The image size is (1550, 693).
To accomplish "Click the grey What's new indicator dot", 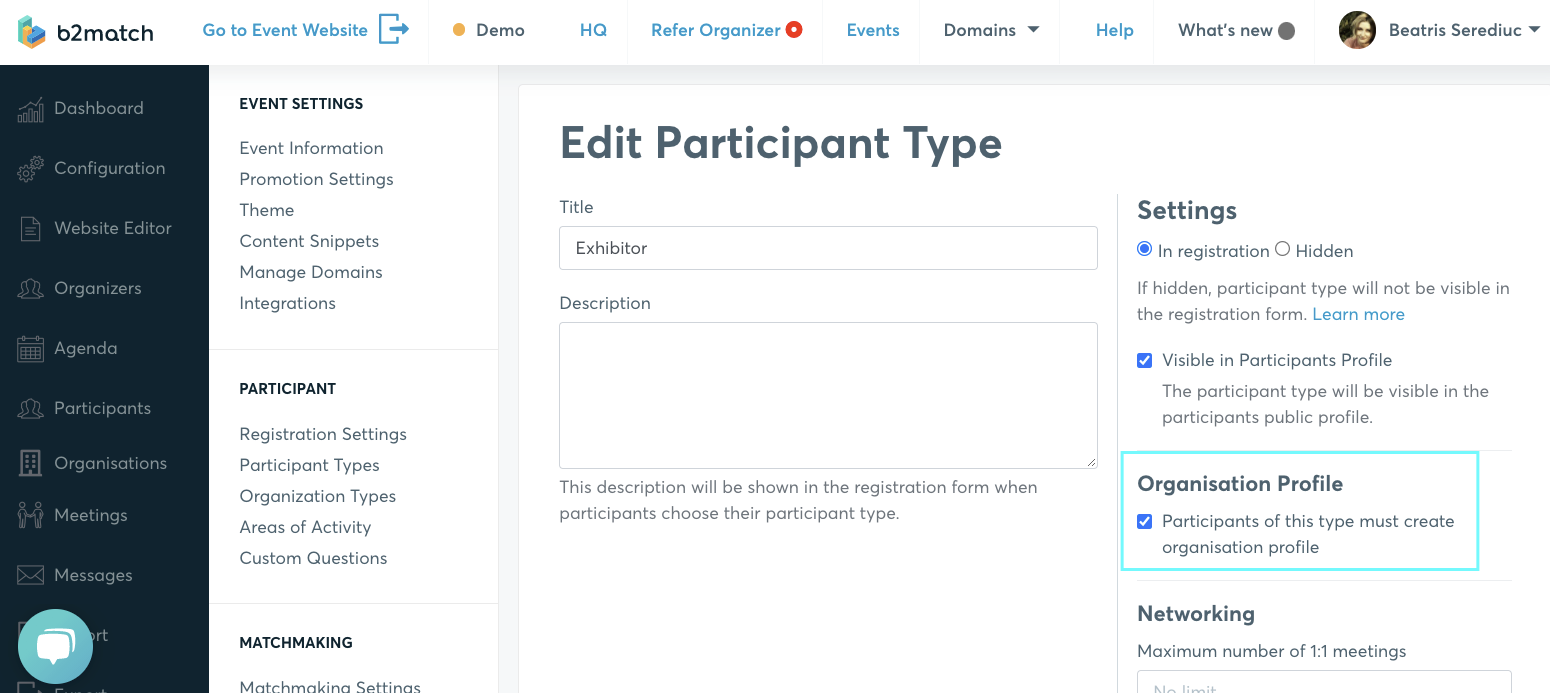I will coord(1287,31).
